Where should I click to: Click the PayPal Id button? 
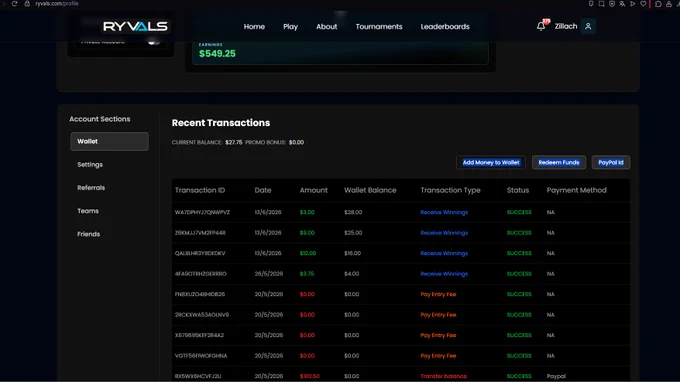point(611,163)
